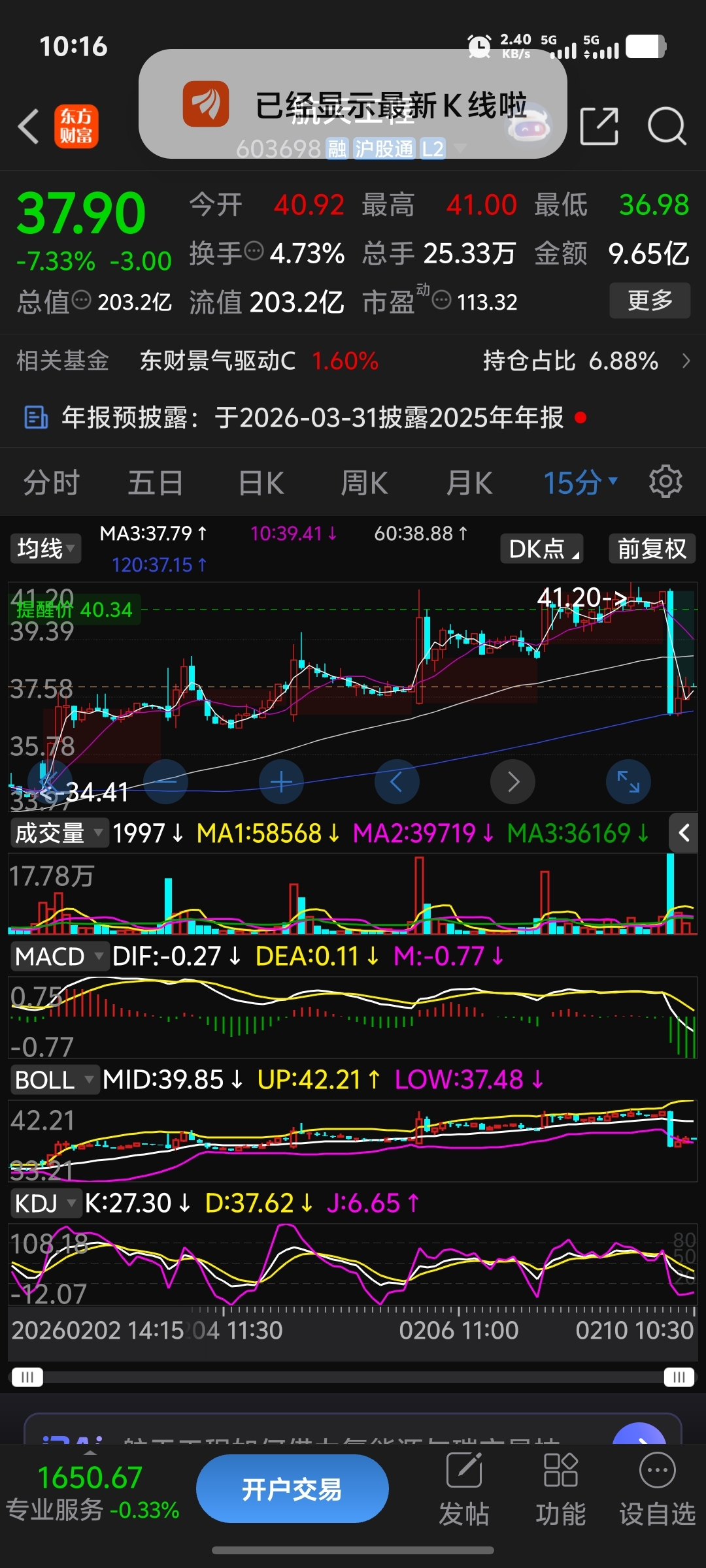Tap the AI banner arrow button
The height and width of the screenshot is (1568, 706).
[x=639, y=1435]
